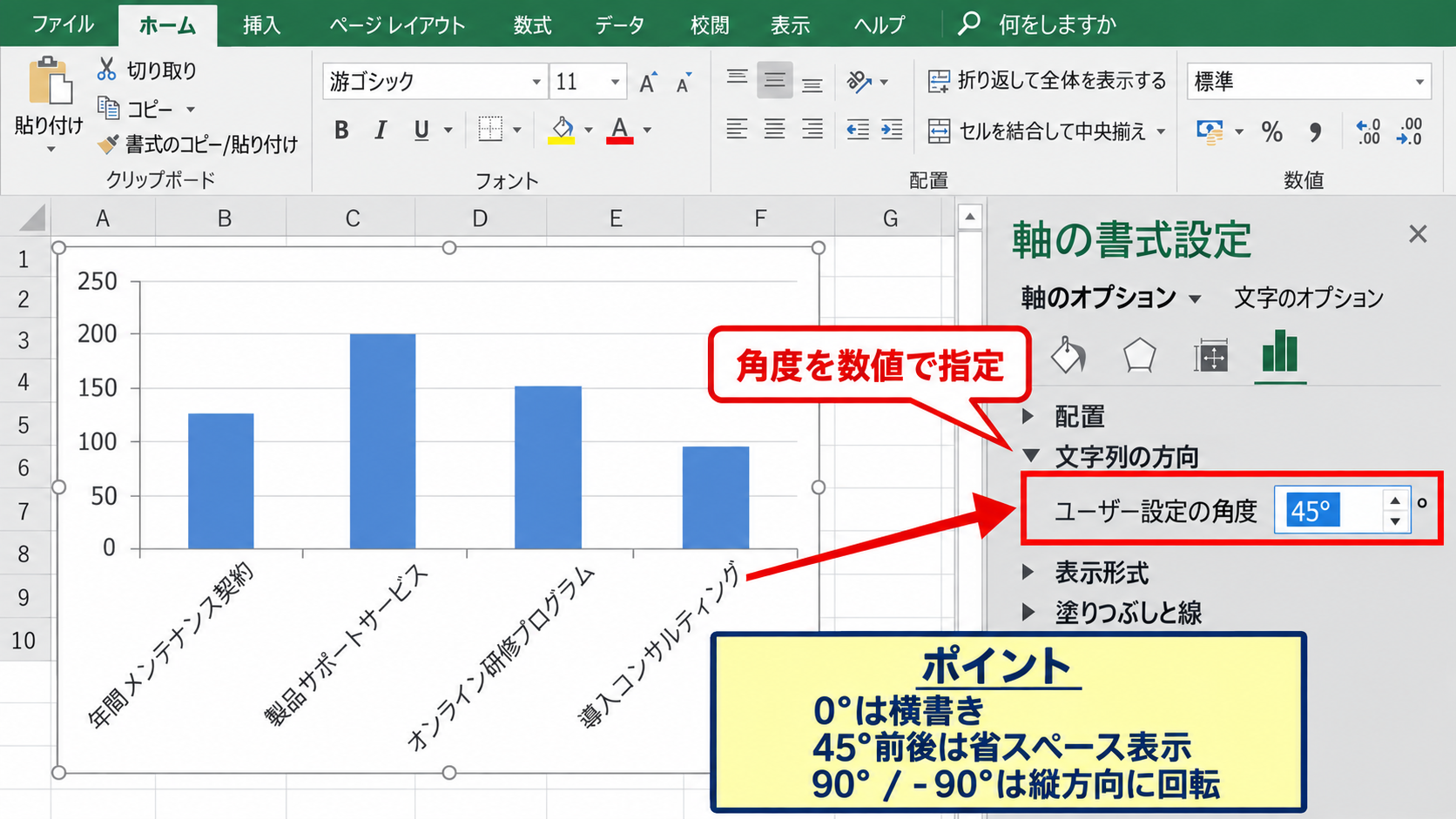1456x819 pixels.
Task: Switch to the 表示 ribbon tab
Action: (790, 24)
